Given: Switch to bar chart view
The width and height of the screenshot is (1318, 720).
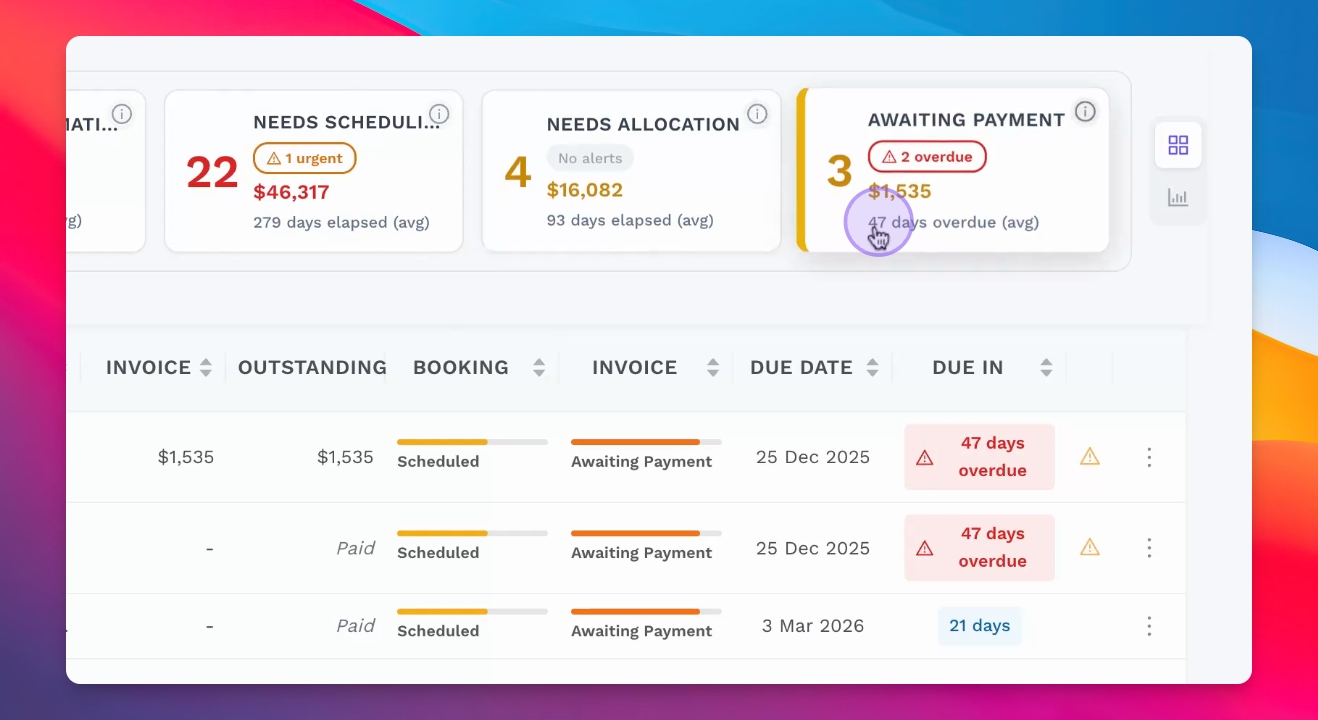Looking at the screenshot, I should pyautogui.click(x=1178, y=197).
